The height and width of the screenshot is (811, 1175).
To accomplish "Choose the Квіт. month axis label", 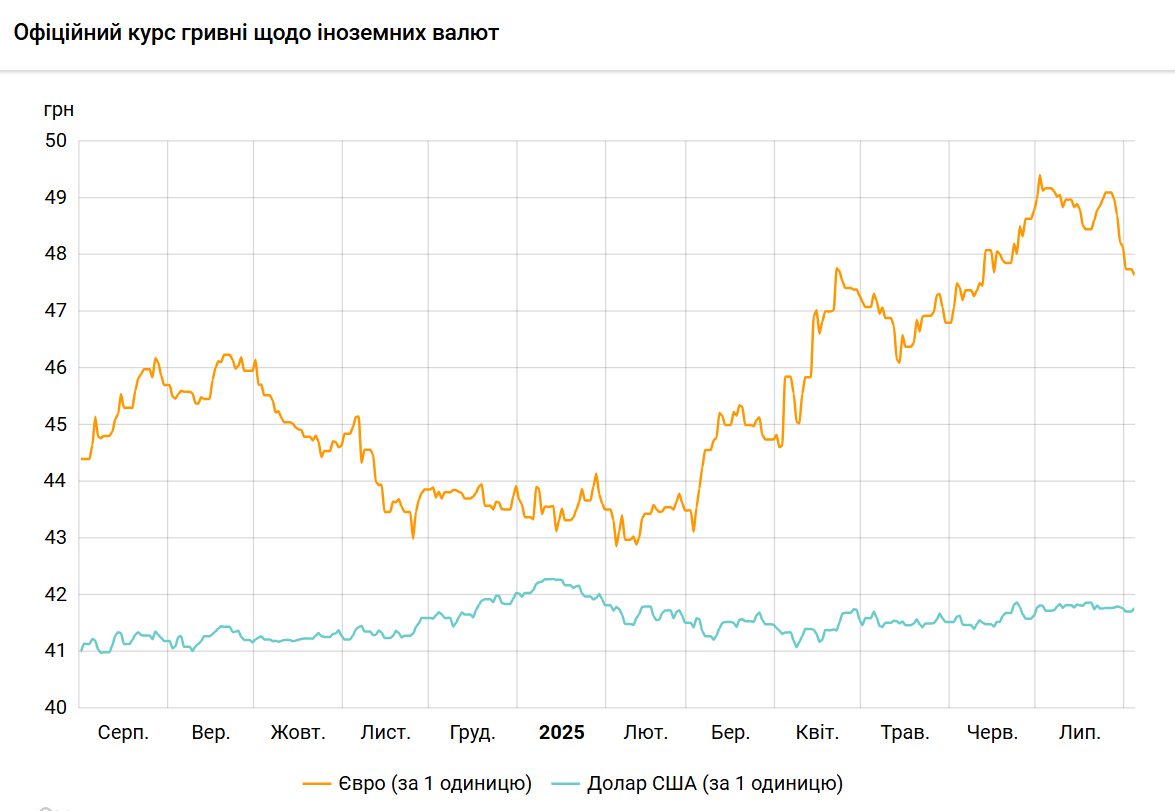I will coord(817,733).
